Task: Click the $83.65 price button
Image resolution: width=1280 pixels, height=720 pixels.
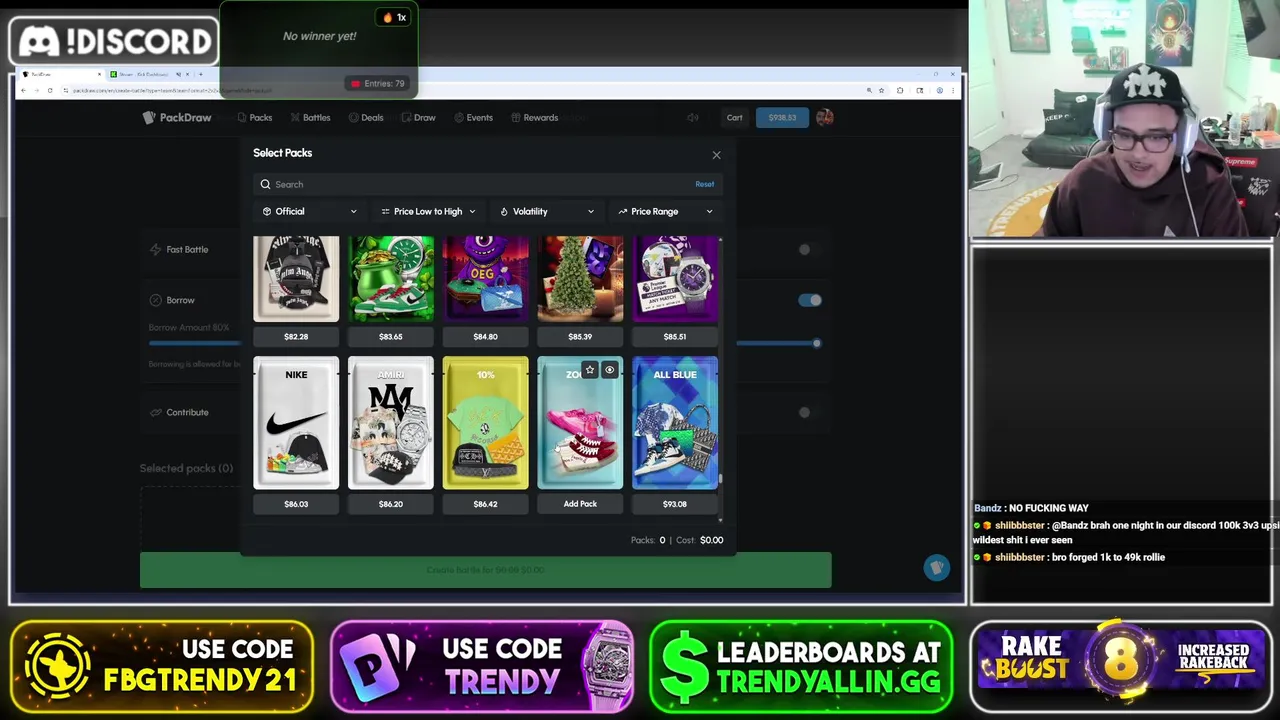Action: coord(391,337)
